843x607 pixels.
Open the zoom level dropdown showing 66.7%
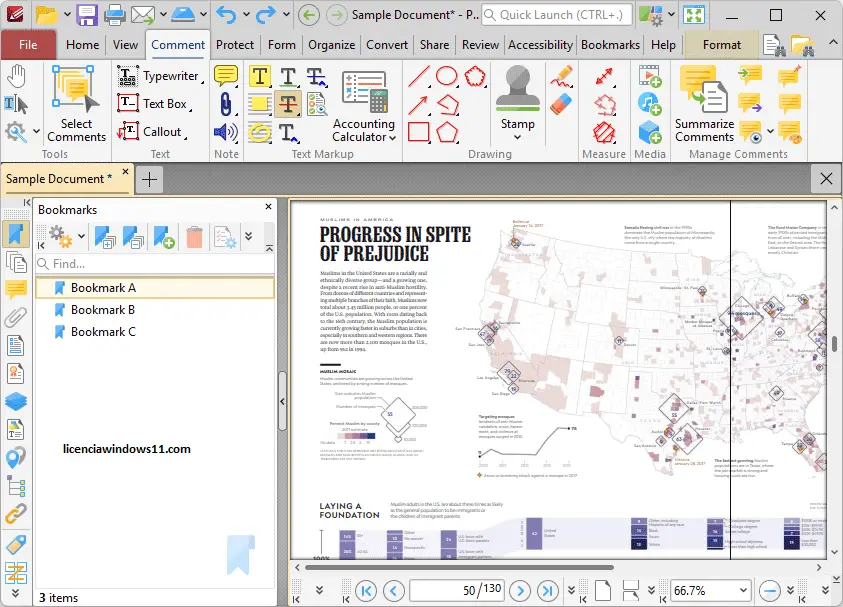point(743,590)
